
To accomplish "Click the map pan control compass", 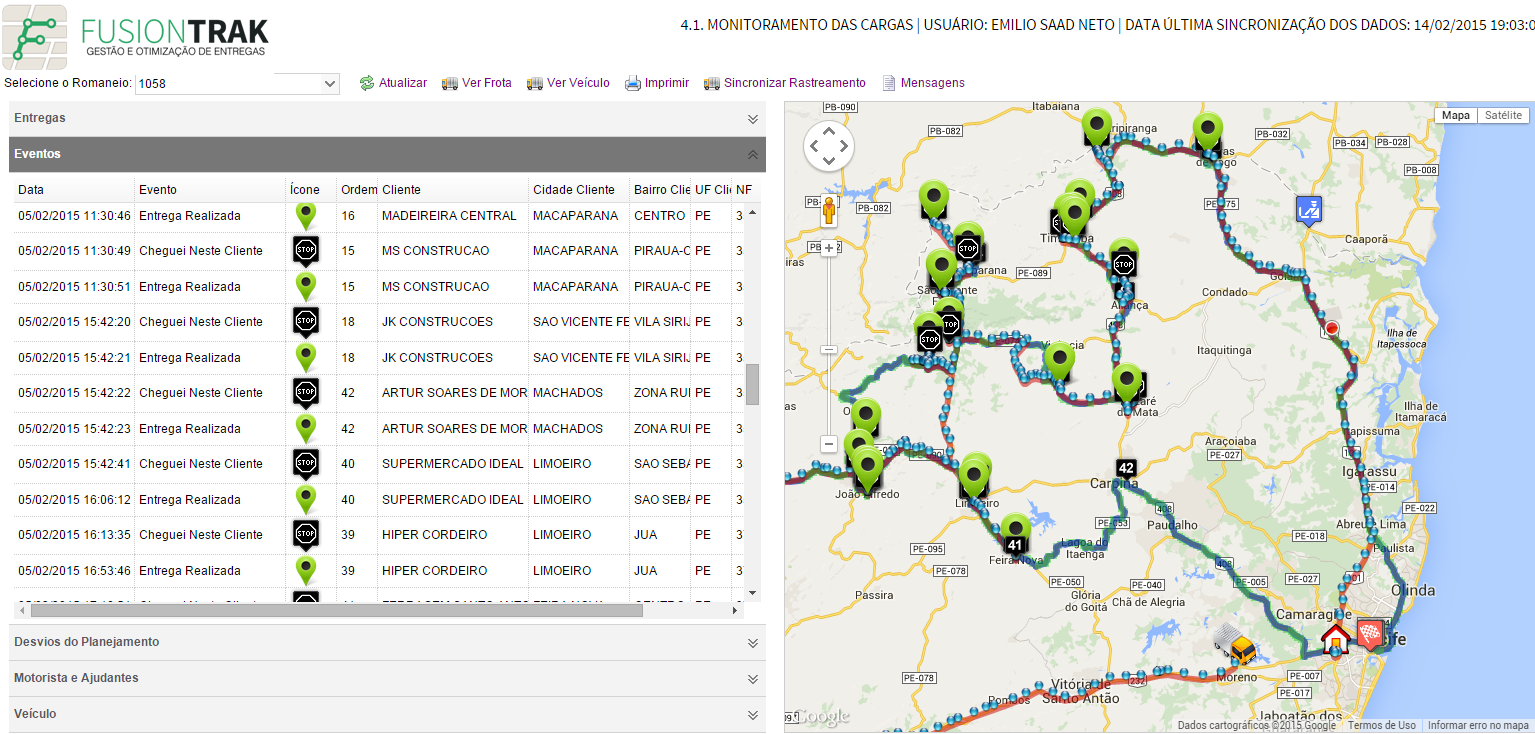I will tap(829, 147).
